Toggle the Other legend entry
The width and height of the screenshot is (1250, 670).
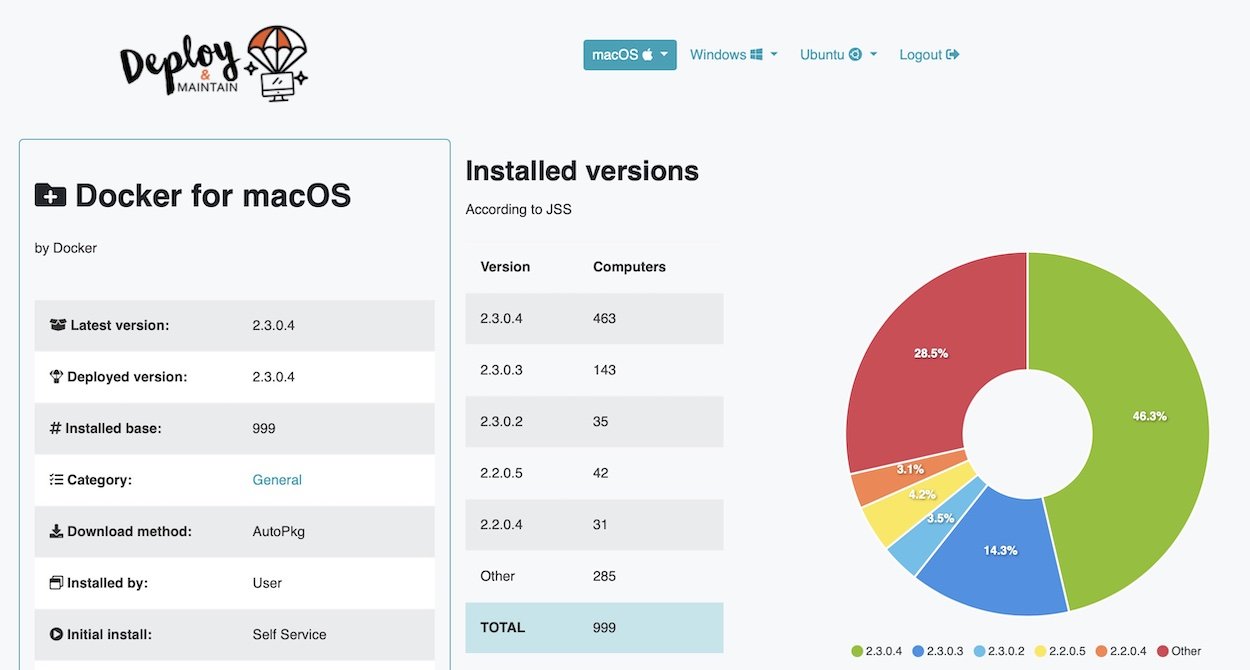[x=1179, y=651]
